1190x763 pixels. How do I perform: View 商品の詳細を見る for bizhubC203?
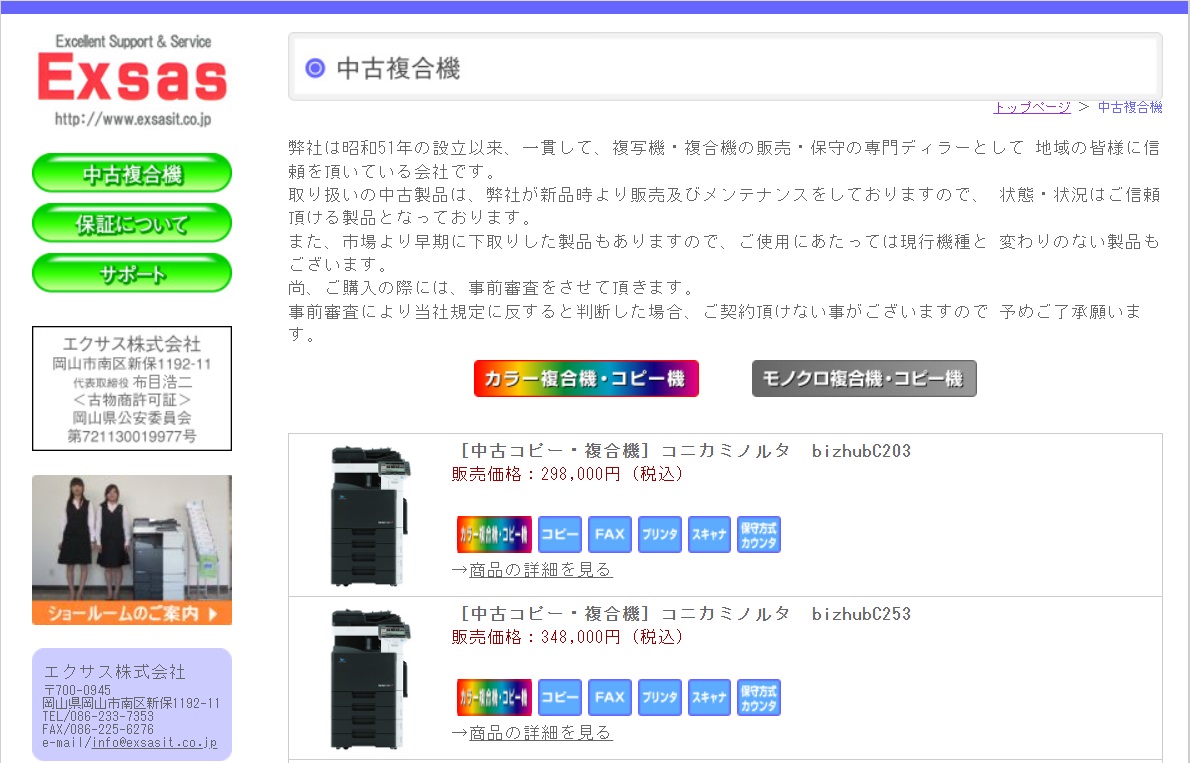540,569
